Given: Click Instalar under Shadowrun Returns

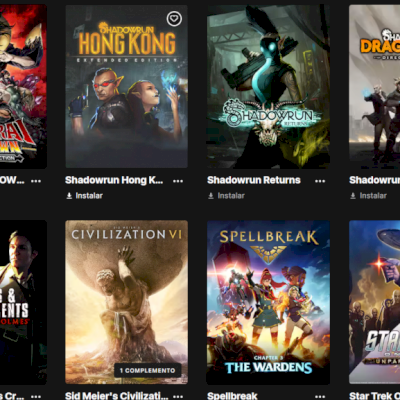Looking at the screenshot, I should point(231,196).
